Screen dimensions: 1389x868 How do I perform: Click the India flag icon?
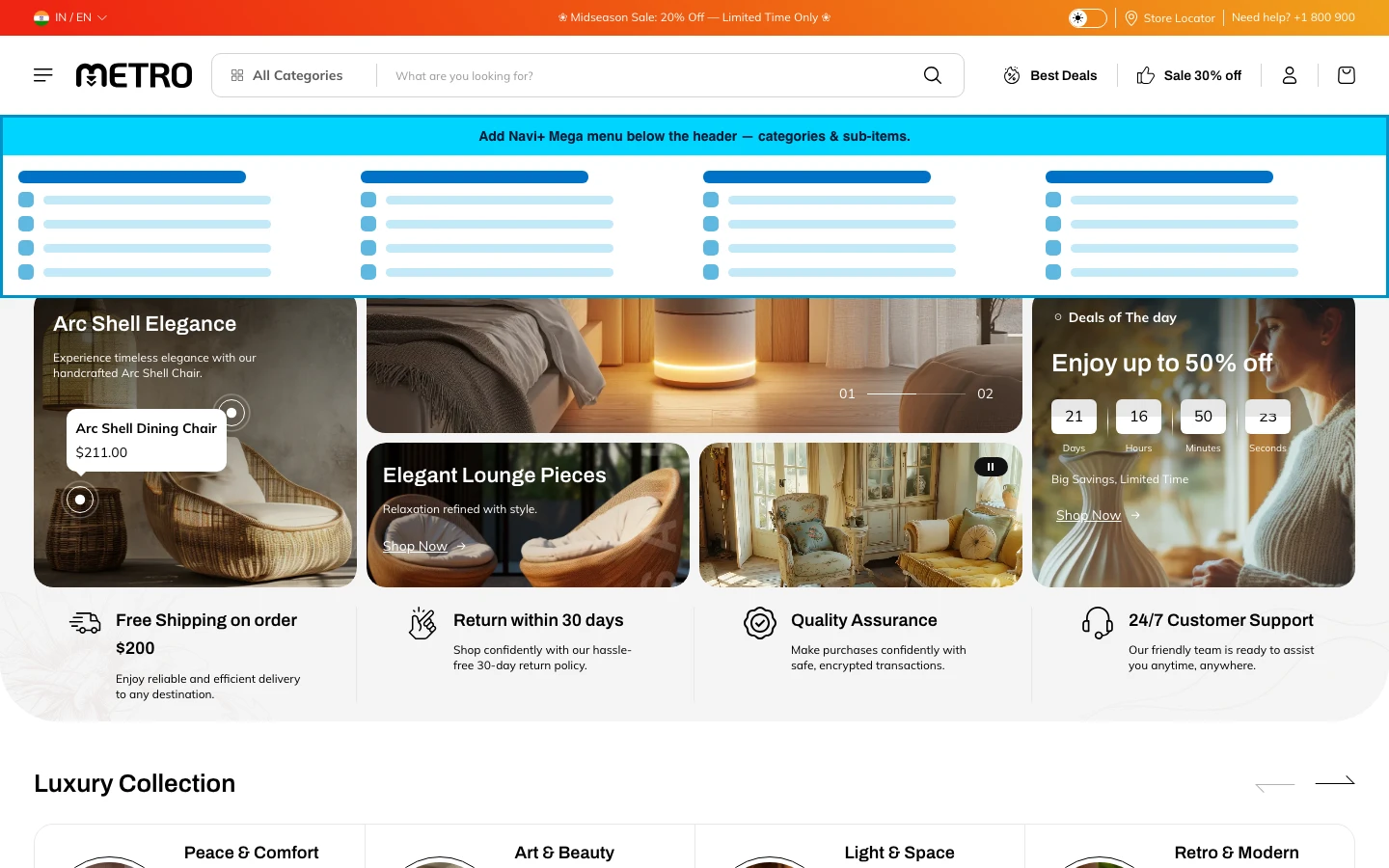tap(41, 17)
